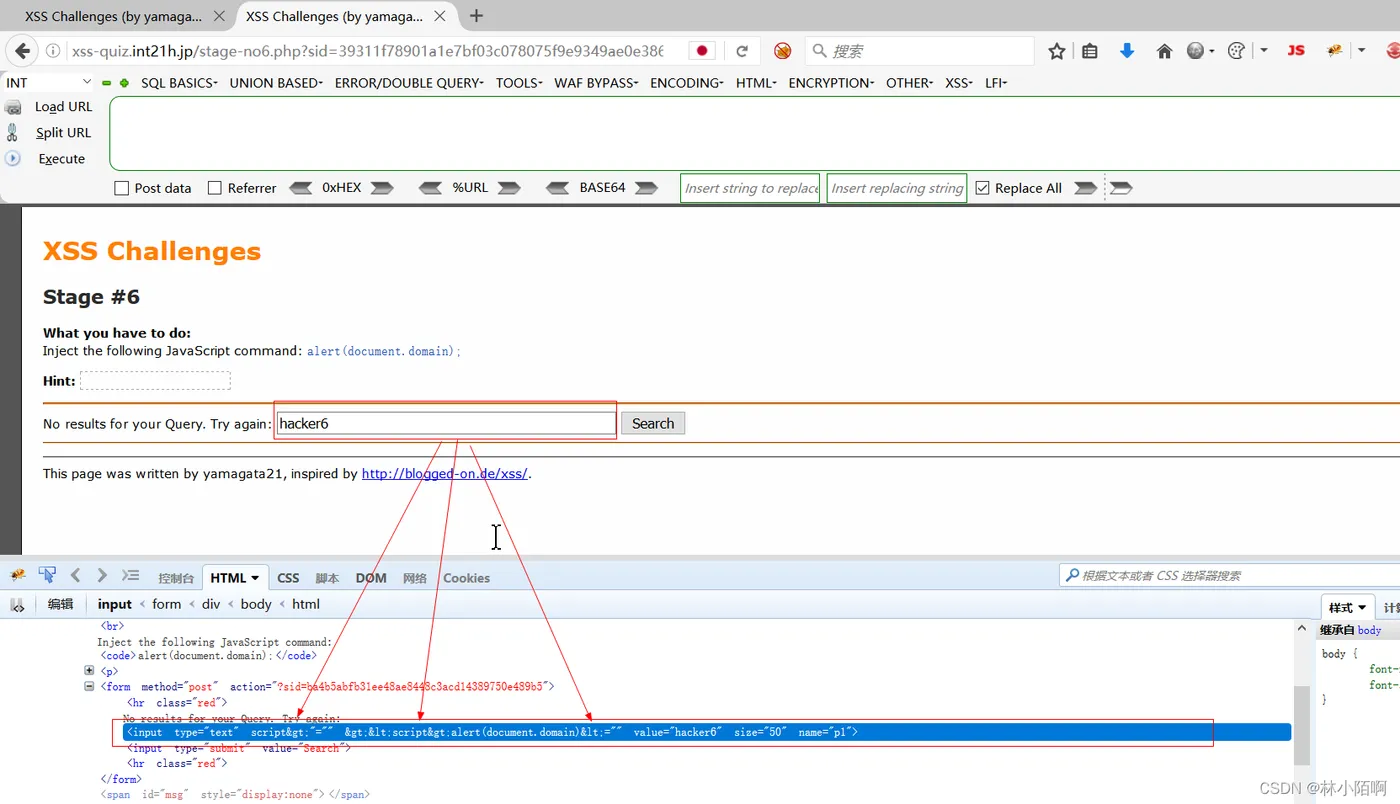
Task: Click the Insert string to replace field
Action: [x=751, y=188]
